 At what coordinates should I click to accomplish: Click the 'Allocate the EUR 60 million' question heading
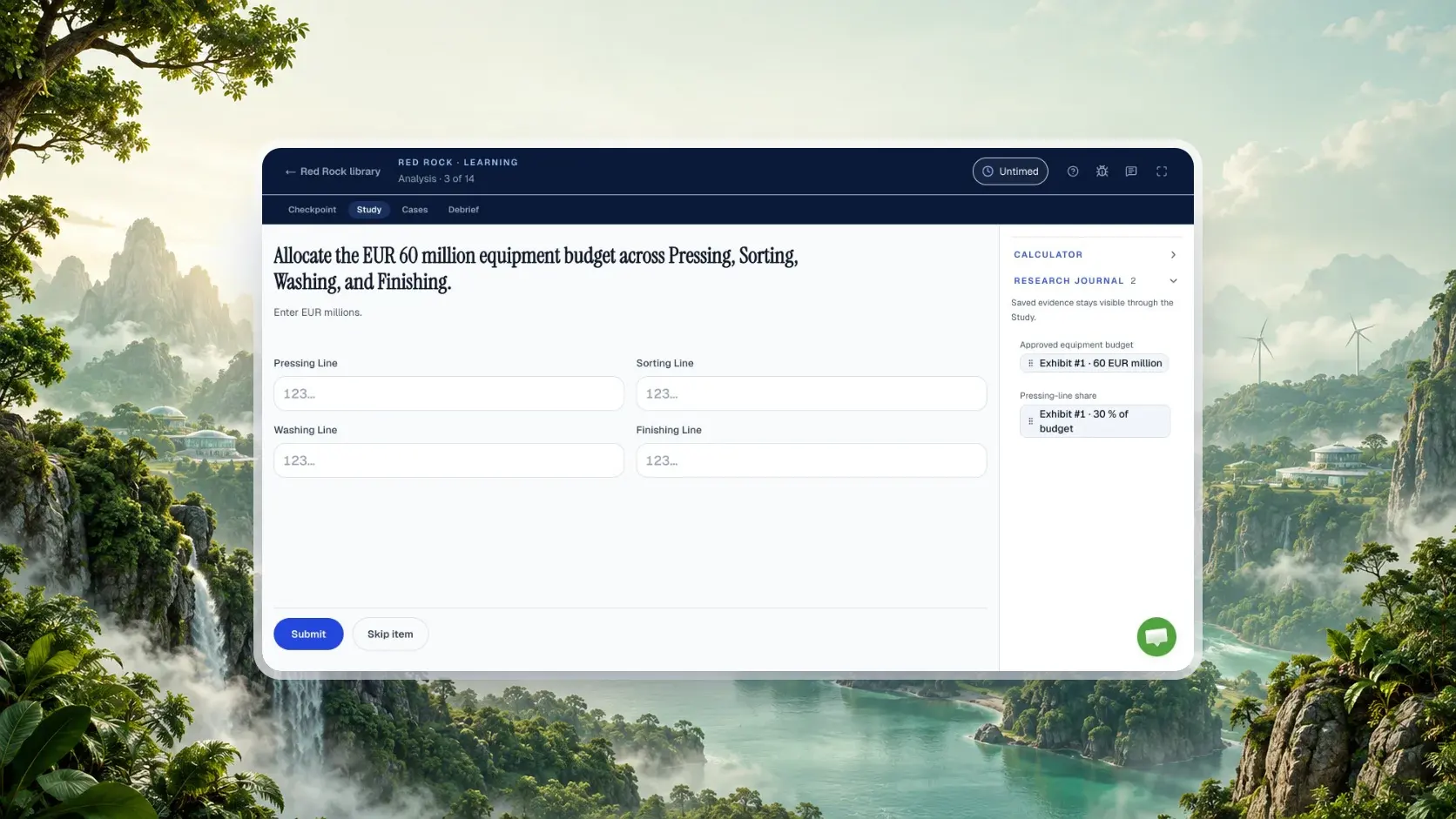coord(536,269)
